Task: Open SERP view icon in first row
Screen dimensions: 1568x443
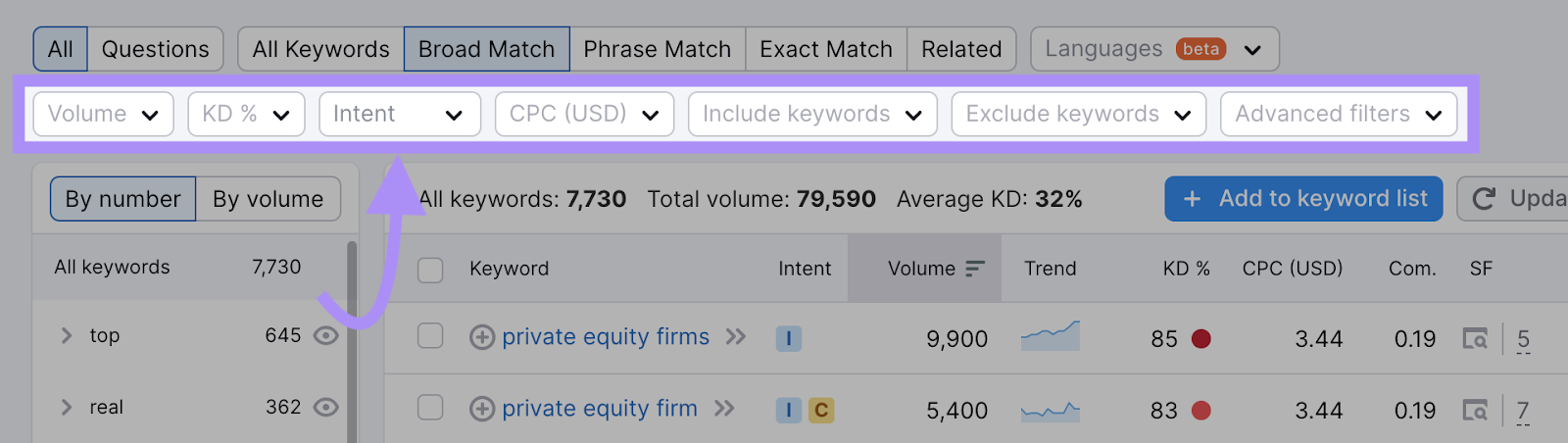Action: point(1475,339)
